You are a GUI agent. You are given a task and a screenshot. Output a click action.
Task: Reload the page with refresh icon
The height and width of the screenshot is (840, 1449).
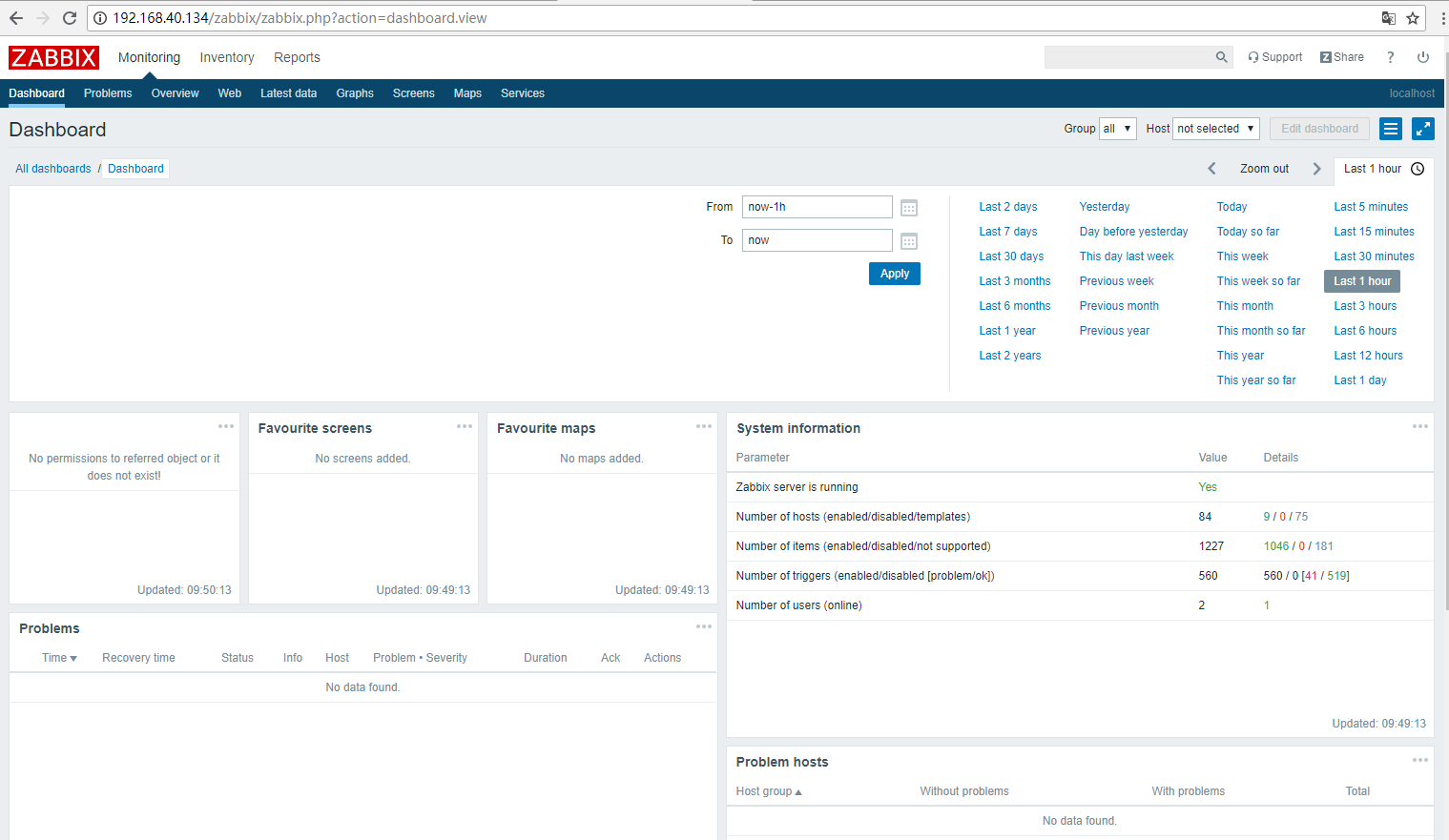(x=70, y=18)
